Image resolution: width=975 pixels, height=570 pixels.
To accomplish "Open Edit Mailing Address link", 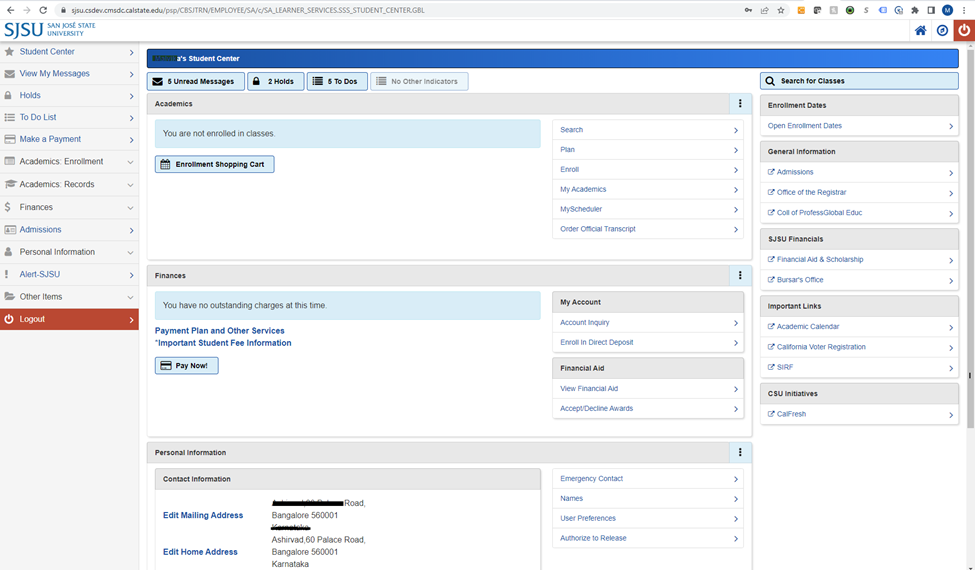I will pos(203,515).
